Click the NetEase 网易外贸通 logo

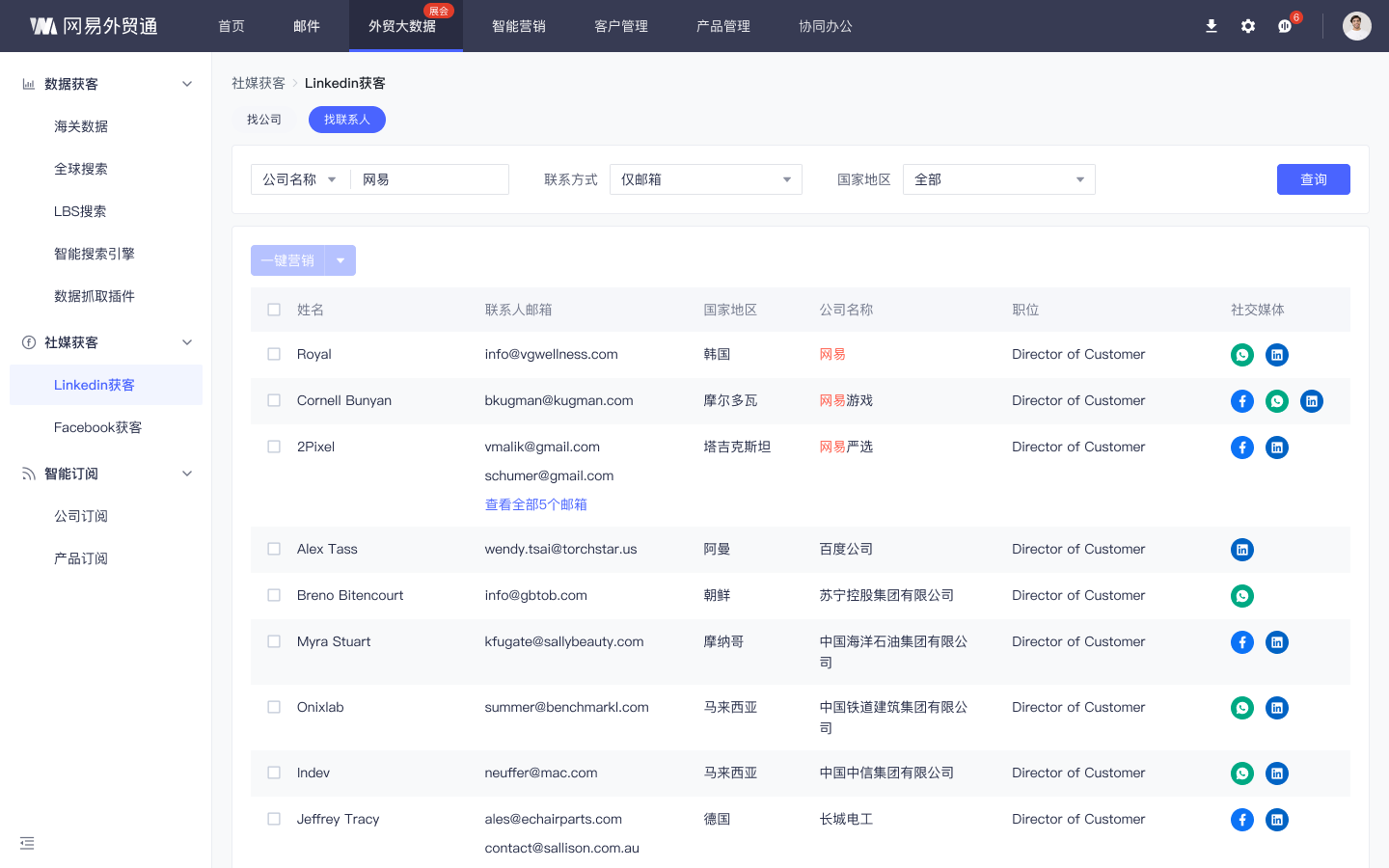(x=94, y=26)
